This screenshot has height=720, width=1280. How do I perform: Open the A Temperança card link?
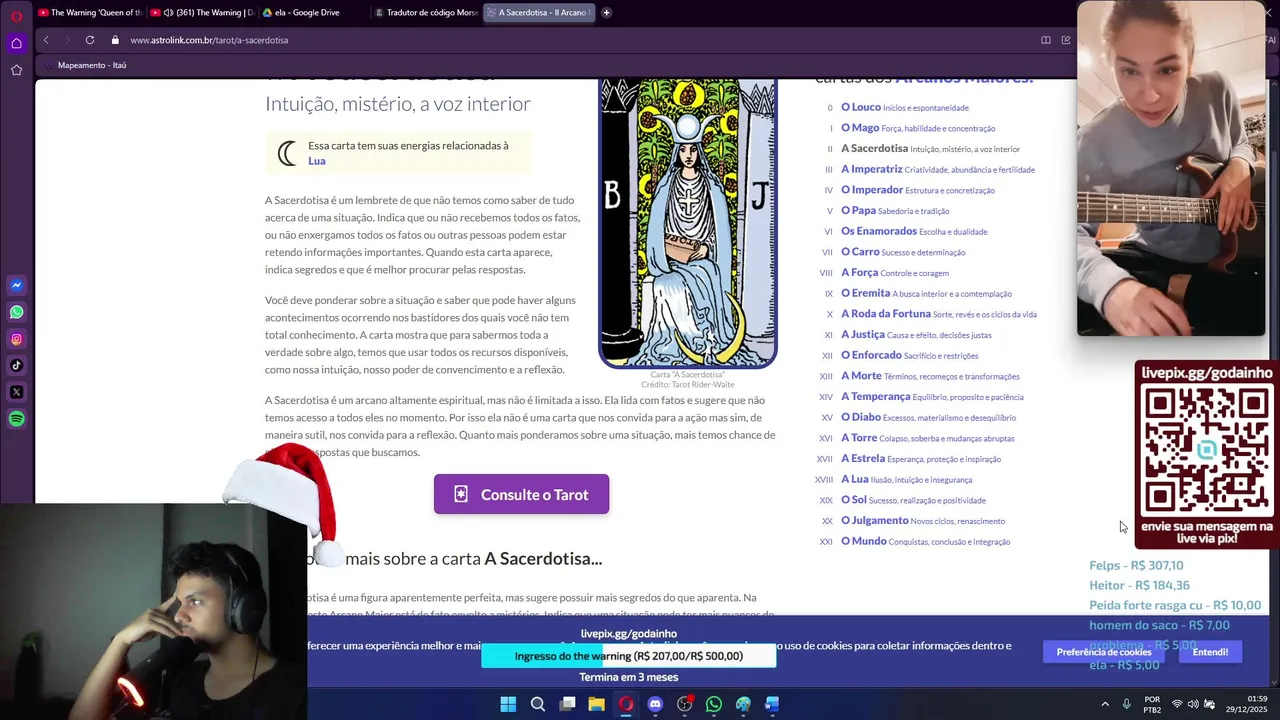tap(875, 396)
